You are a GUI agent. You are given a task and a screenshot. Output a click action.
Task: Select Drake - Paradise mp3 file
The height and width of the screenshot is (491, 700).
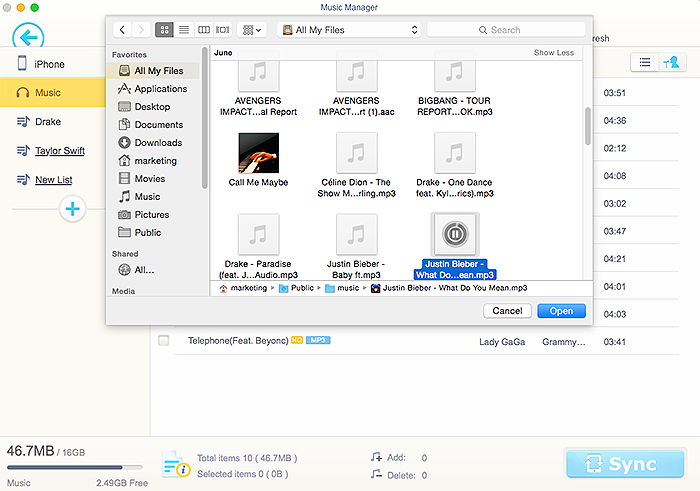tap(258, 247)
